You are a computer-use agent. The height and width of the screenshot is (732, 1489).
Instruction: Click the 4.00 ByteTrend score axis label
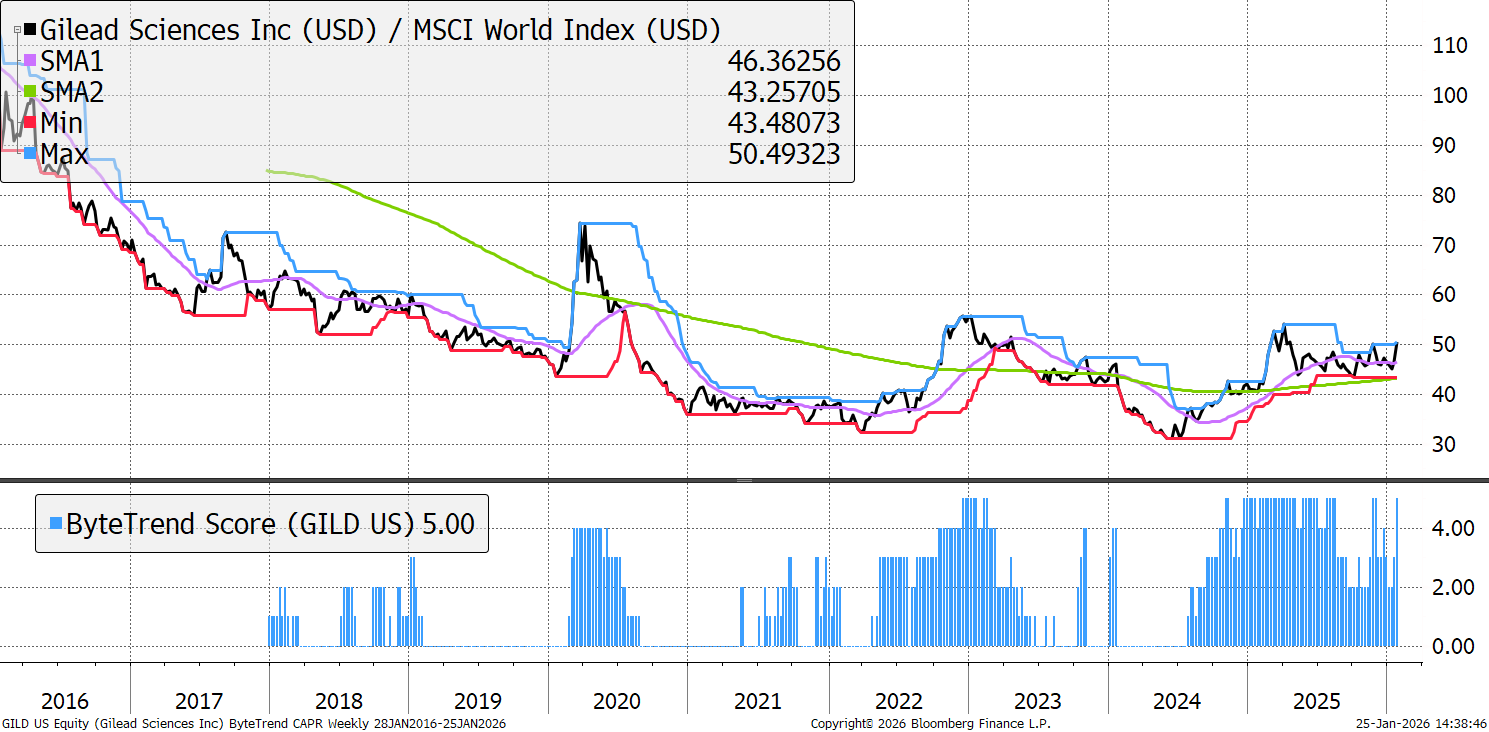(1447, 528)
